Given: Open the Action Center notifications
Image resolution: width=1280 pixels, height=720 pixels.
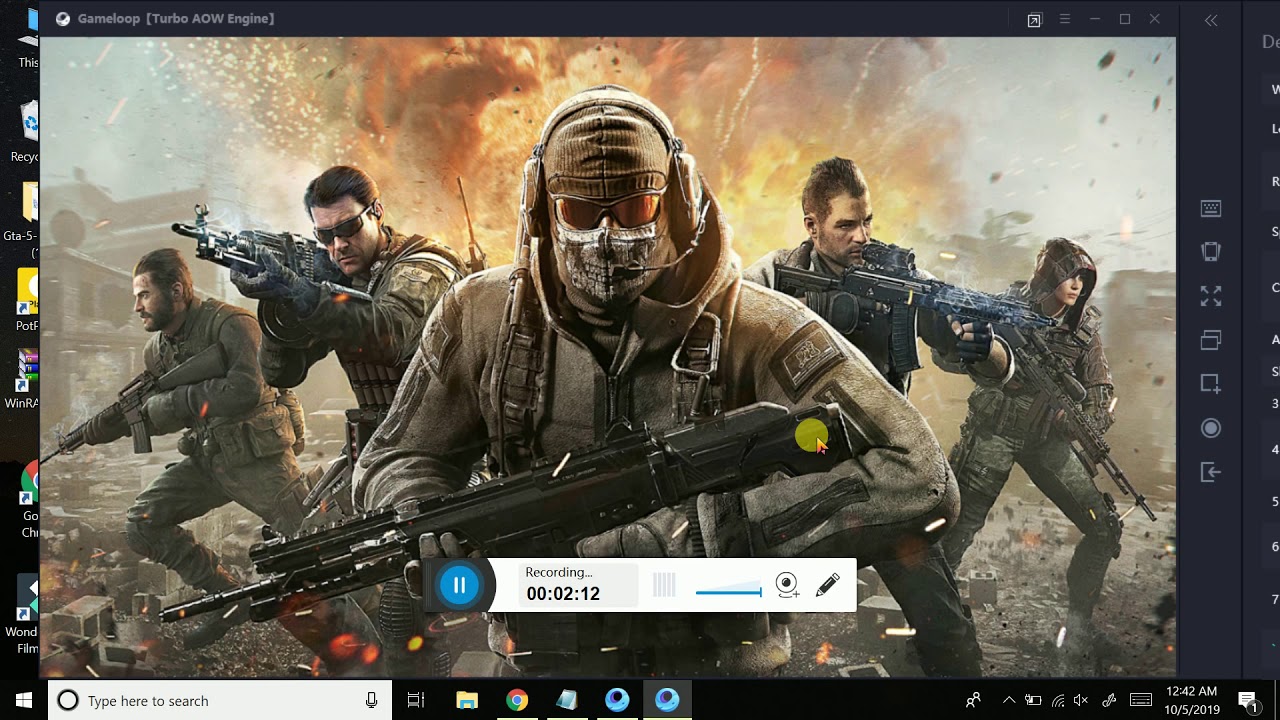Looking at the screenshot, I should click(1248, 701).
